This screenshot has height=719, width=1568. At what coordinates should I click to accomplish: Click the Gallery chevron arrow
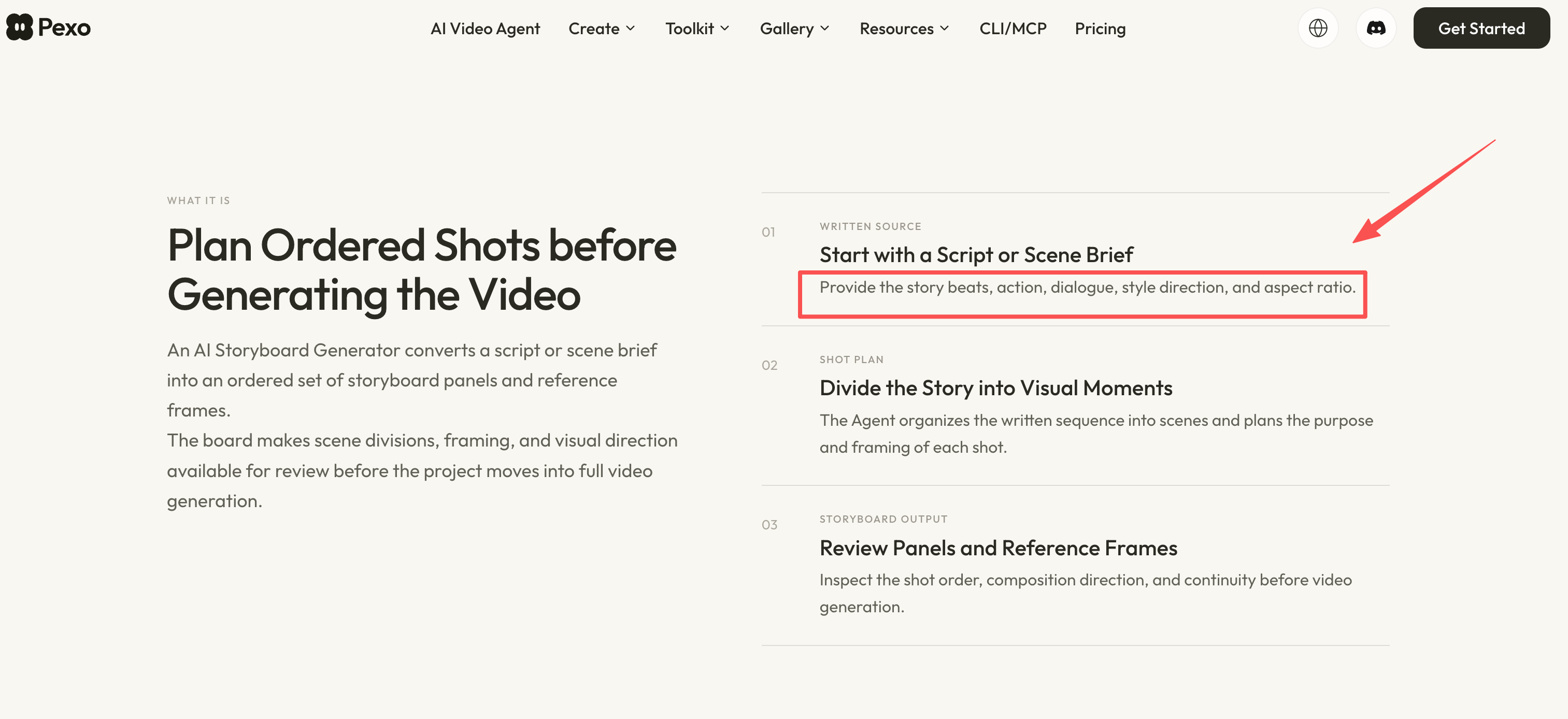pyautogui.click(x=825, y=28)
